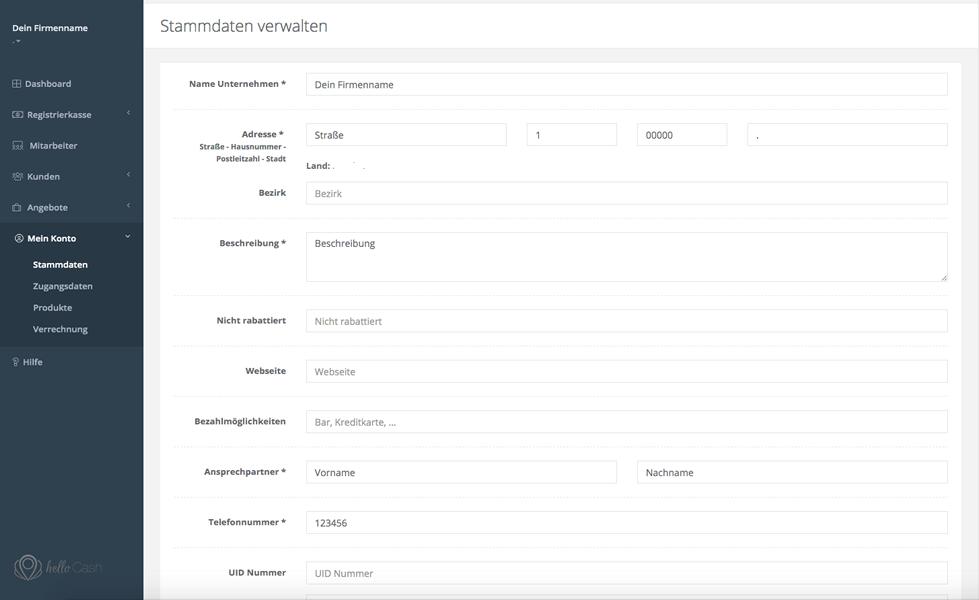979x600 pixels.
Task: Click the Bezirk input field
Action: [x=626, y=194]
